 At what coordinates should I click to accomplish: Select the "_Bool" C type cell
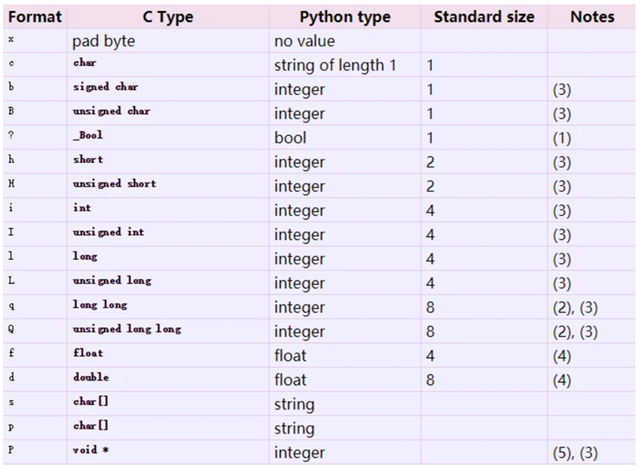(x=88, y=136)
